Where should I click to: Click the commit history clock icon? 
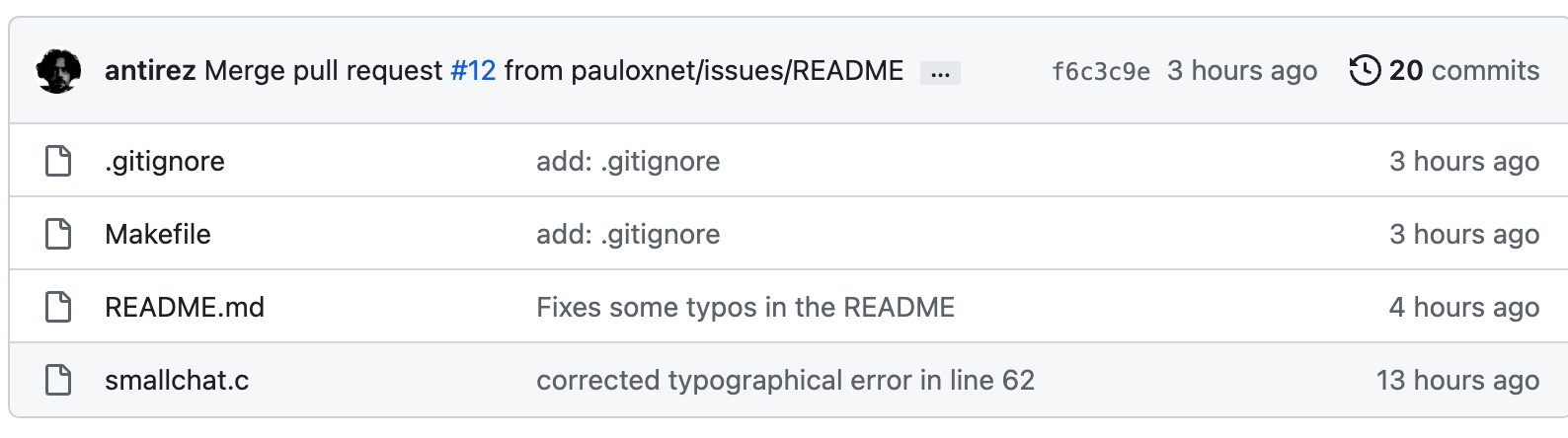click(1365, 71)
